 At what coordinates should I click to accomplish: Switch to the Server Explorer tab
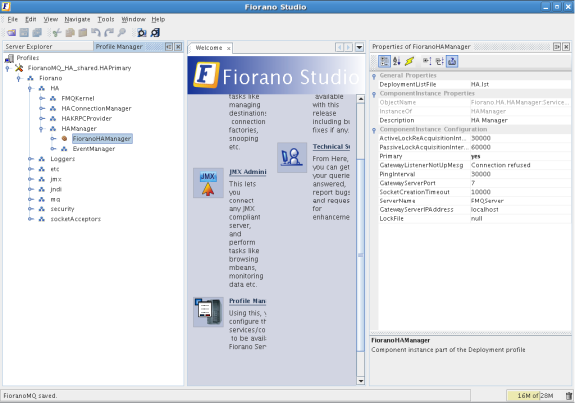(x=29, y=47)
